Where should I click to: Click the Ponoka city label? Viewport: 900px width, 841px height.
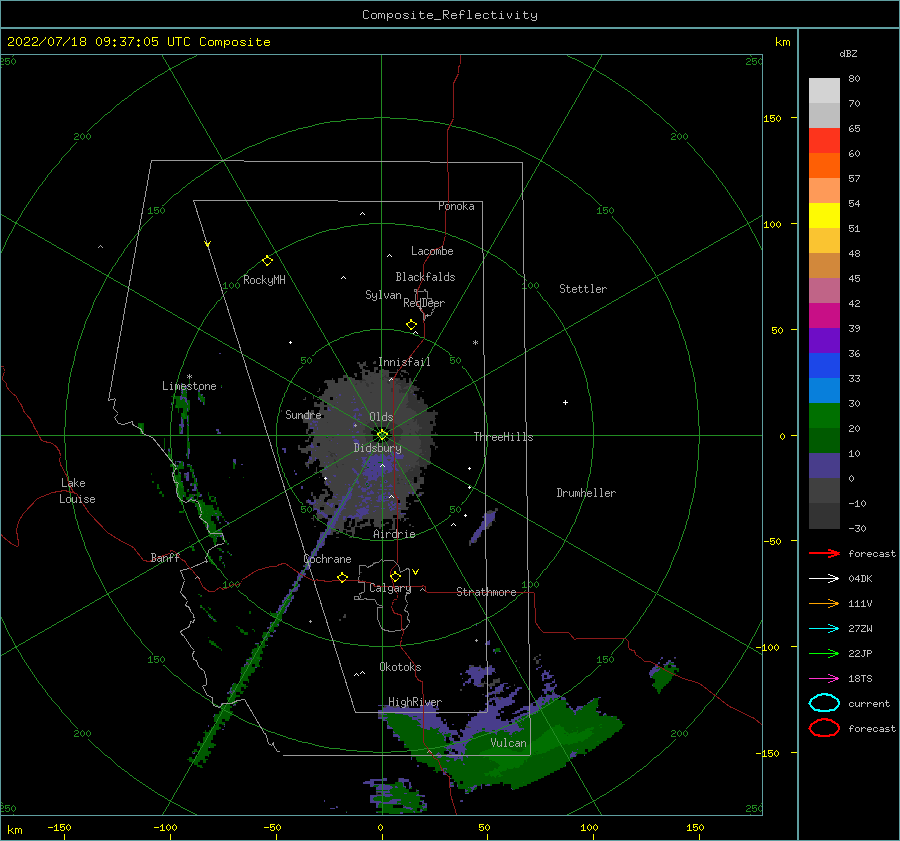(x=456, y=206)
